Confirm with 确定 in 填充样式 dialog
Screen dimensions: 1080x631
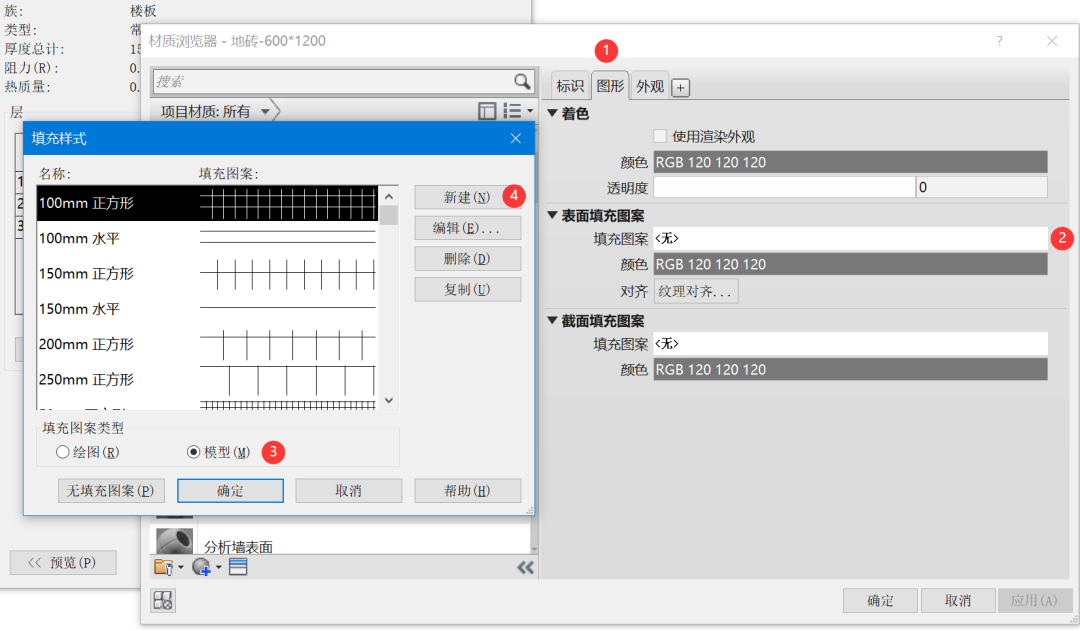point(230,491)
